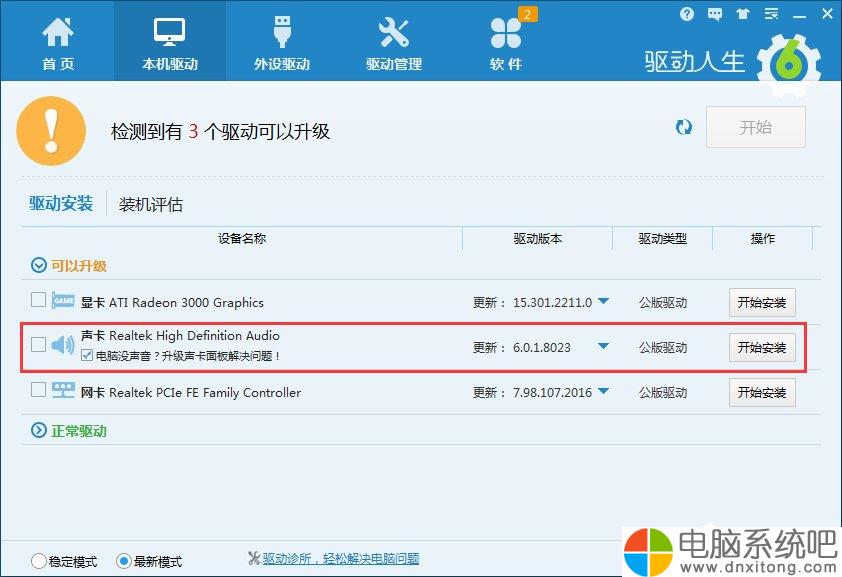Viewport: 842px width, 577px height.
Task: Open version dropdown for 7.98.107.2016
Action: tap(604, 391)
